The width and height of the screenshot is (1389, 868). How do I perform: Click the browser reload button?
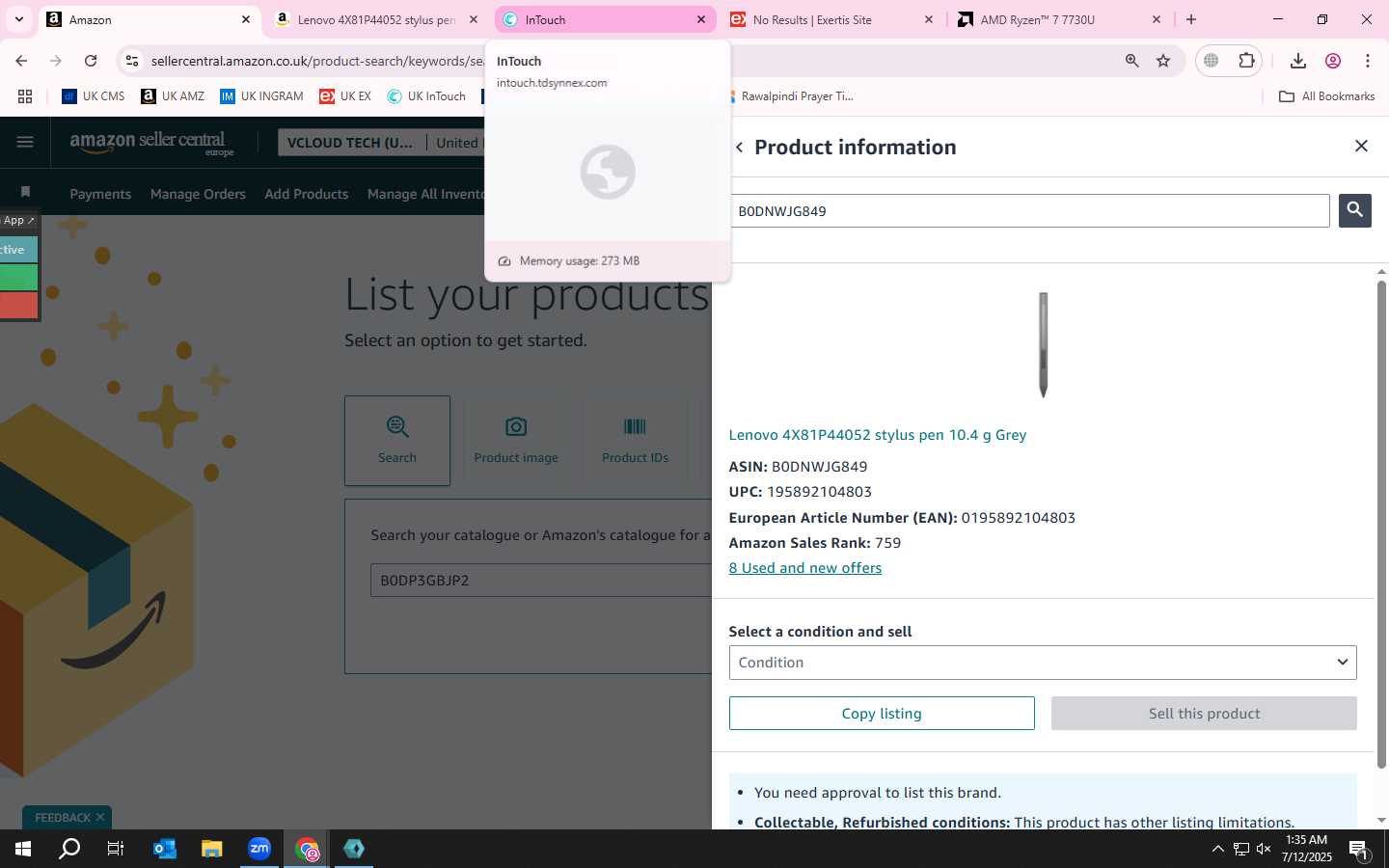pyautogui.click(x=91, y=61)
